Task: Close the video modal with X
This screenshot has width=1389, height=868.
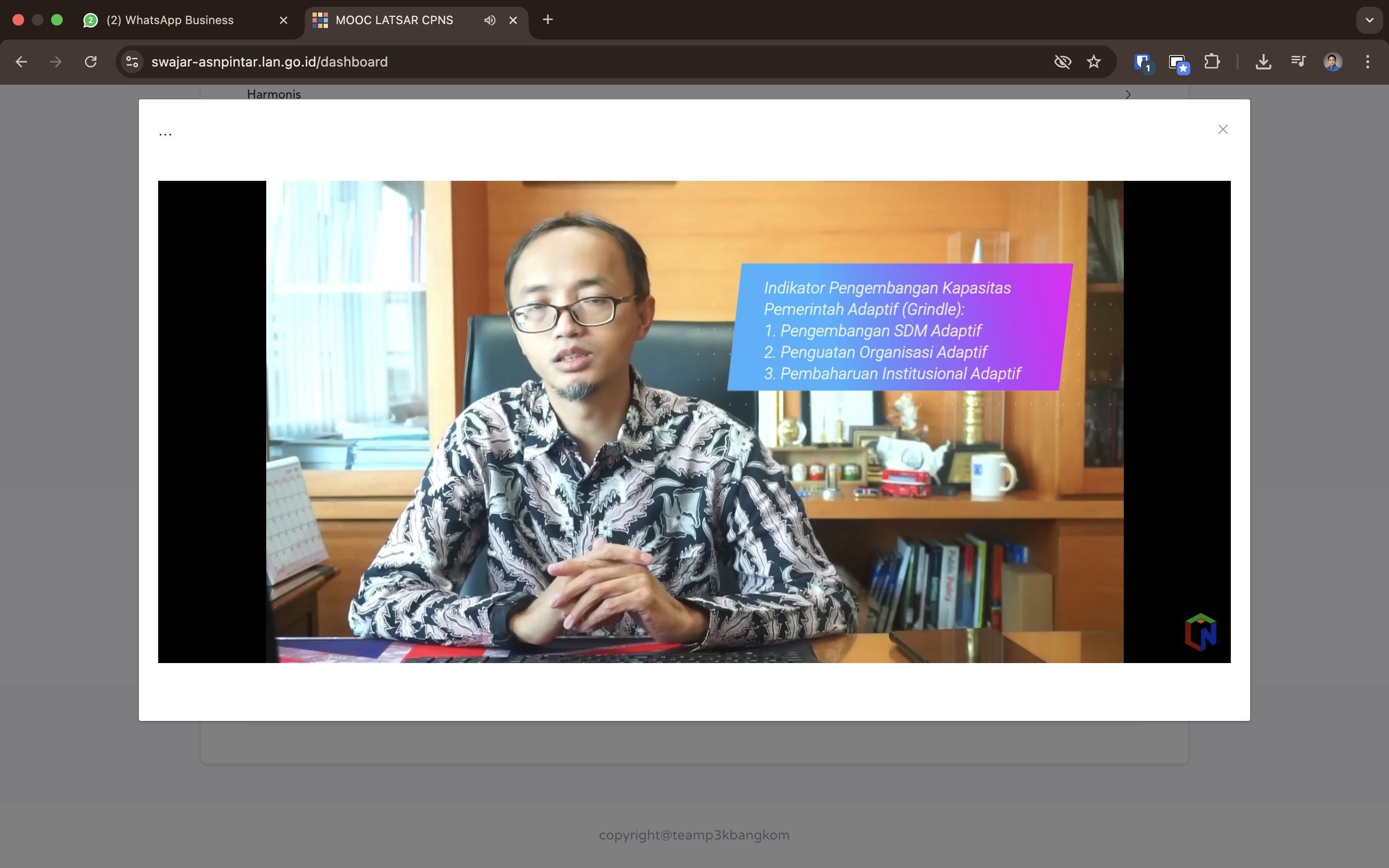Action: click(x=1223, y=130)
